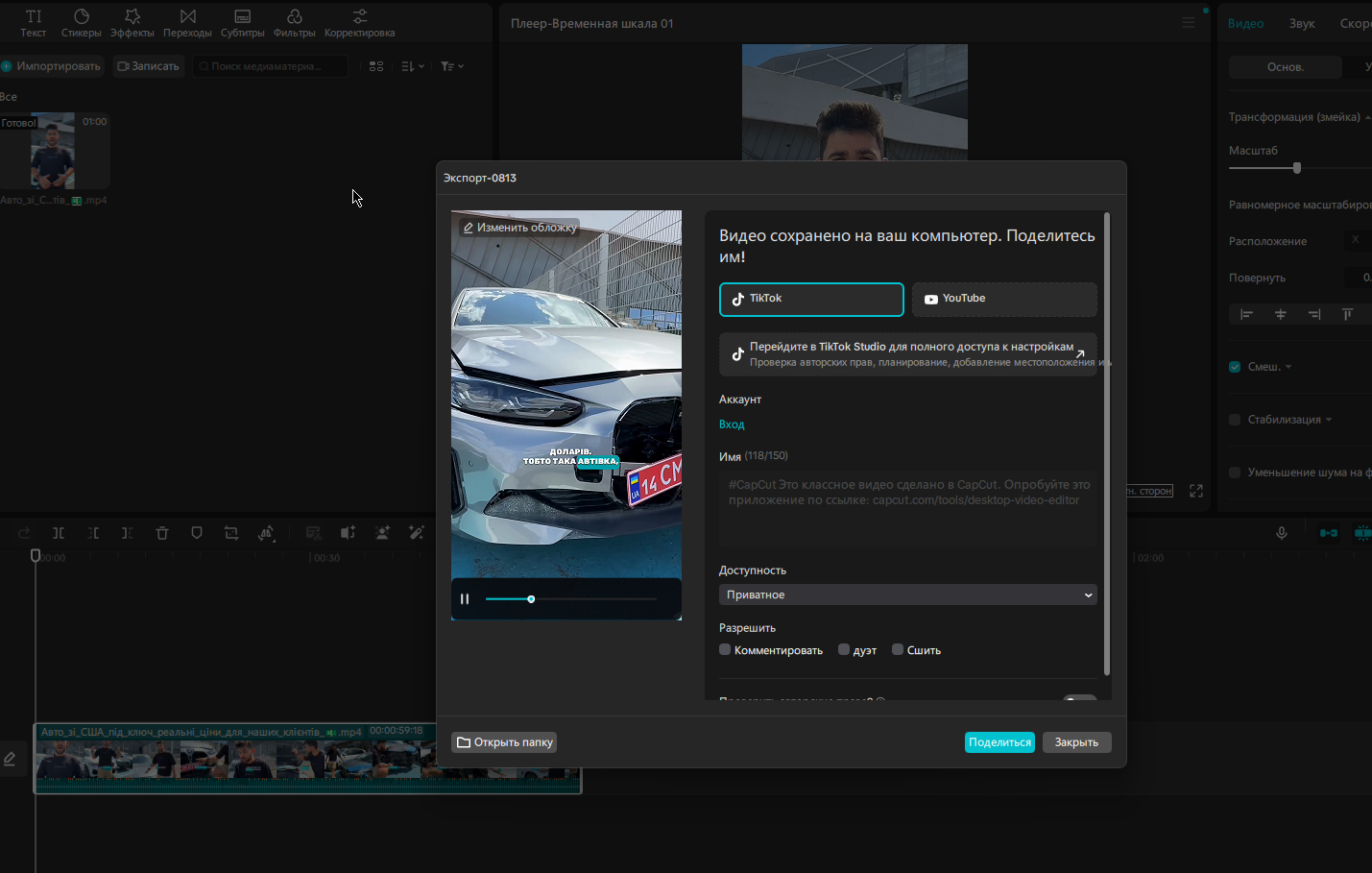Screen dimensions: 1372x873
Task: Click the Вход account link
Action: pos(732,424)
